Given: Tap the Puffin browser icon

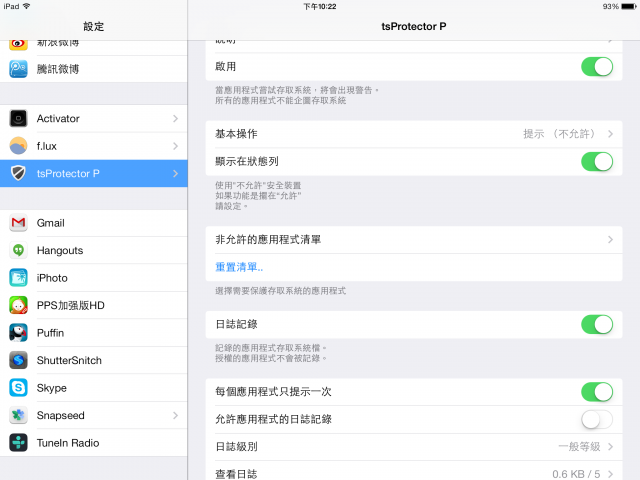Looking at the screenshot, I should pos(18,333).
